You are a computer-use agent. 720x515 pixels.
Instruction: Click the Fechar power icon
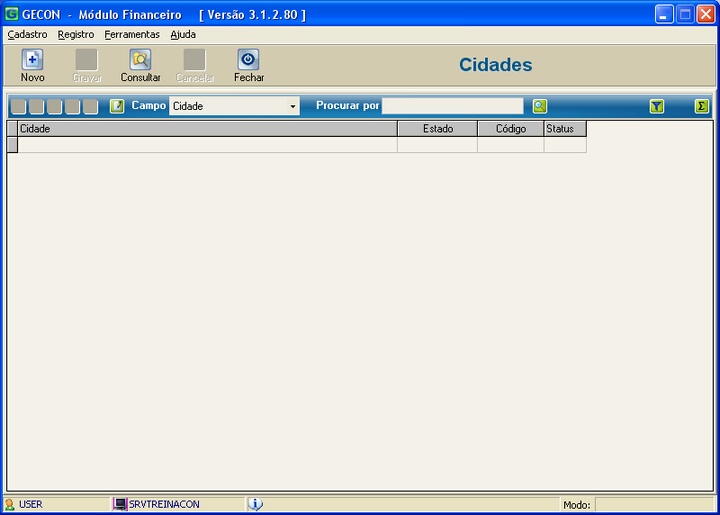click(248, 60)
